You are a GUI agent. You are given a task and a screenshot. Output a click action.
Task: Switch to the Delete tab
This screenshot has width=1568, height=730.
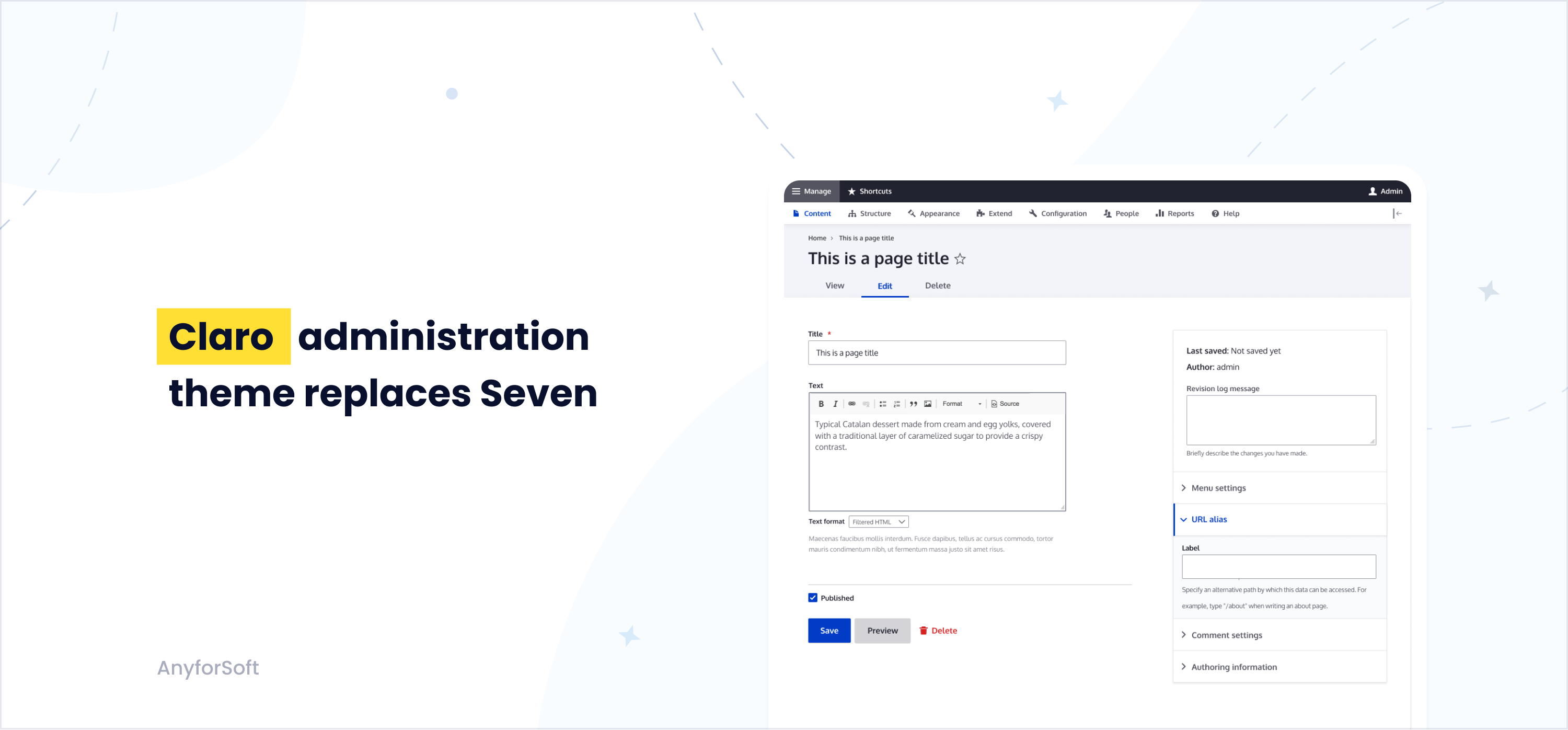[x=937, y=285]
